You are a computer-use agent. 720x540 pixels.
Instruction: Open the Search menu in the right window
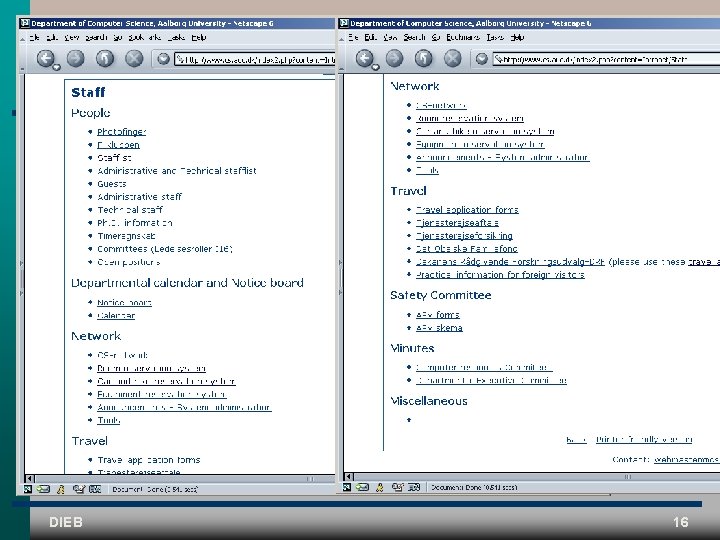(414, 37)
